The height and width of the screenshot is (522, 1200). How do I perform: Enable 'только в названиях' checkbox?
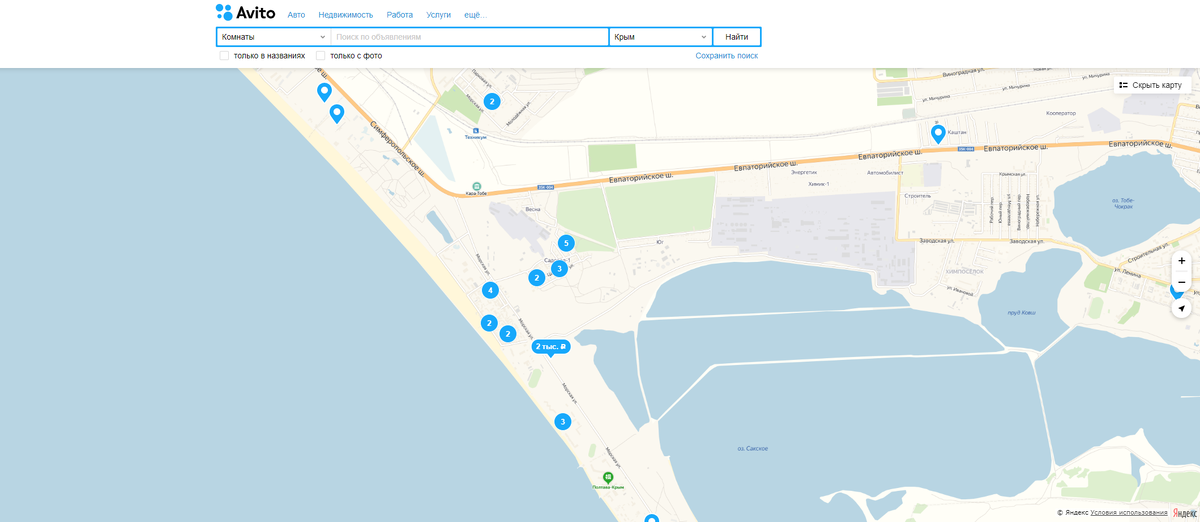pyautogui.click(x=224, y=56)
